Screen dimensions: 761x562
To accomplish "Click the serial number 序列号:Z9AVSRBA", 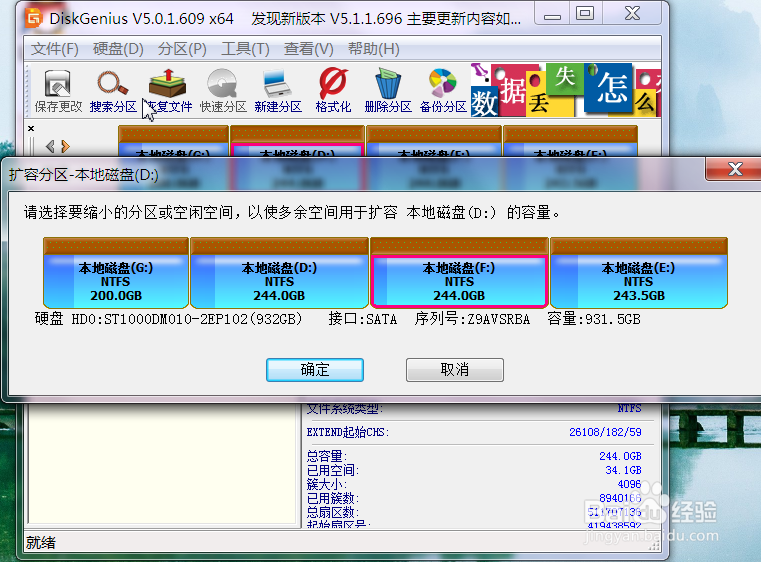I will click(x=472, y=319).
